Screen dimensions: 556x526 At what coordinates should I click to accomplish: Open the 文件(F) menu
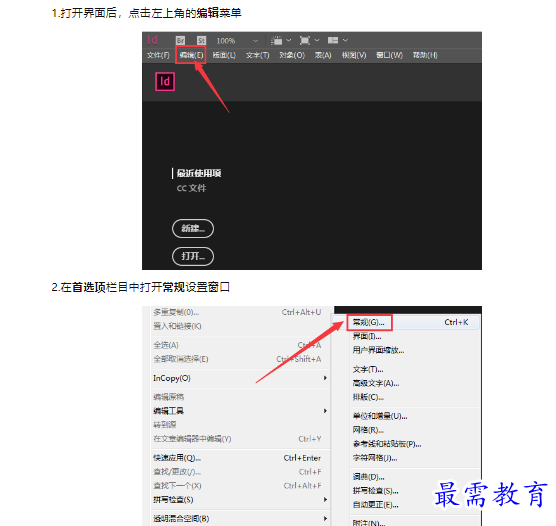[x=158, y=55]
